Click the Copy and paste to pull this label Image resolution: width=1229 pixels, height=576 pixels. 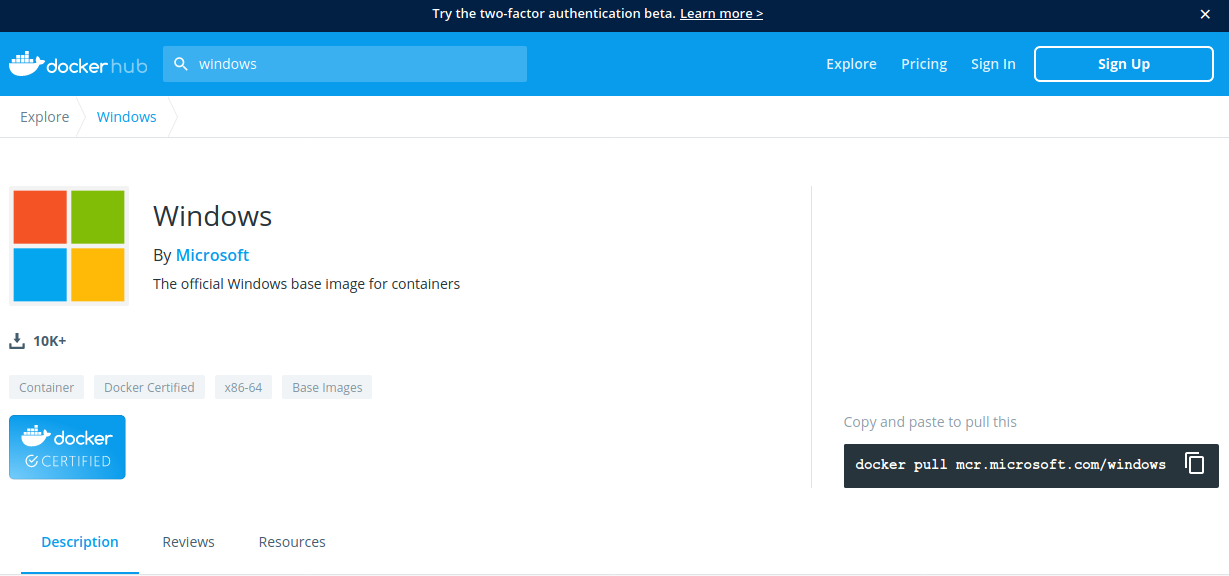pyautogui.click(x=930, y=422)
